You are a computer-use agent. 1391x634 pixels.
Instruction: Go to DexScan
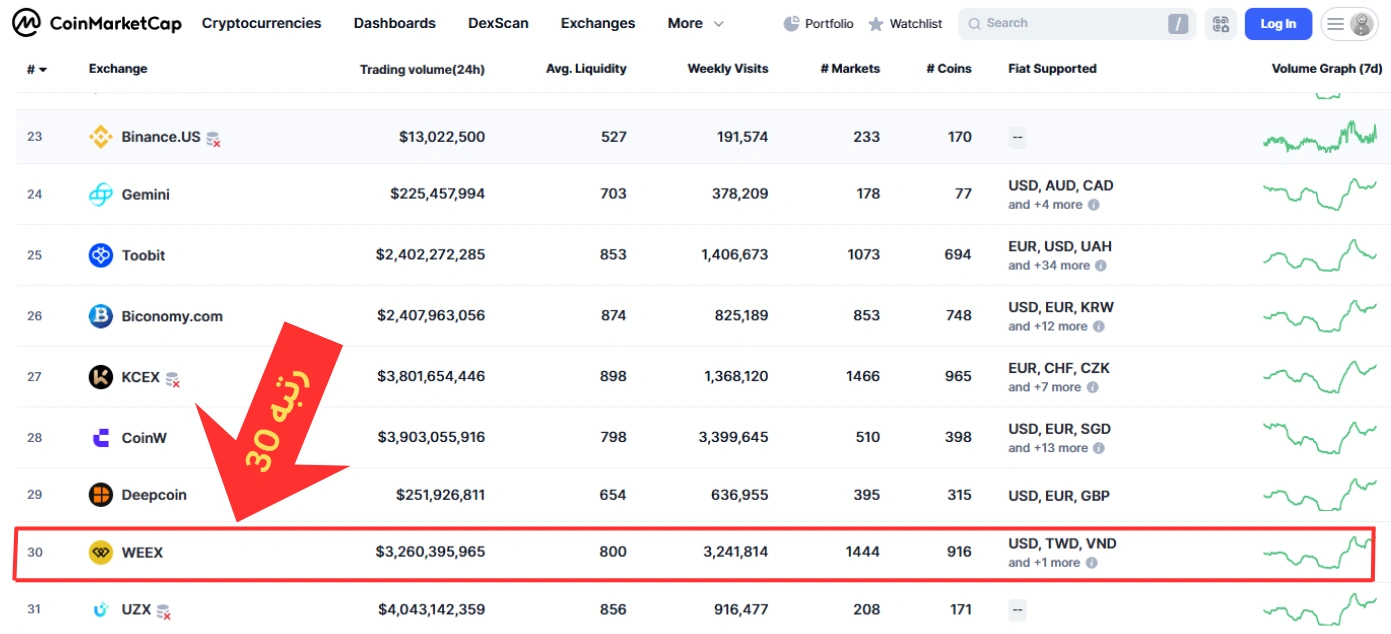(498, 23)
